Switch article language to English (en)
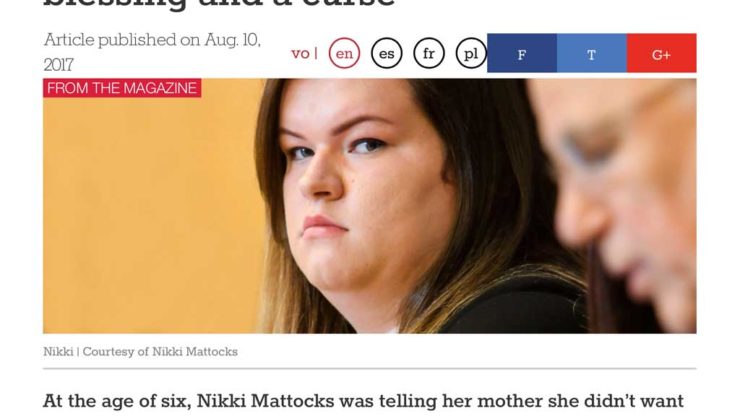 tap(344, 53)
